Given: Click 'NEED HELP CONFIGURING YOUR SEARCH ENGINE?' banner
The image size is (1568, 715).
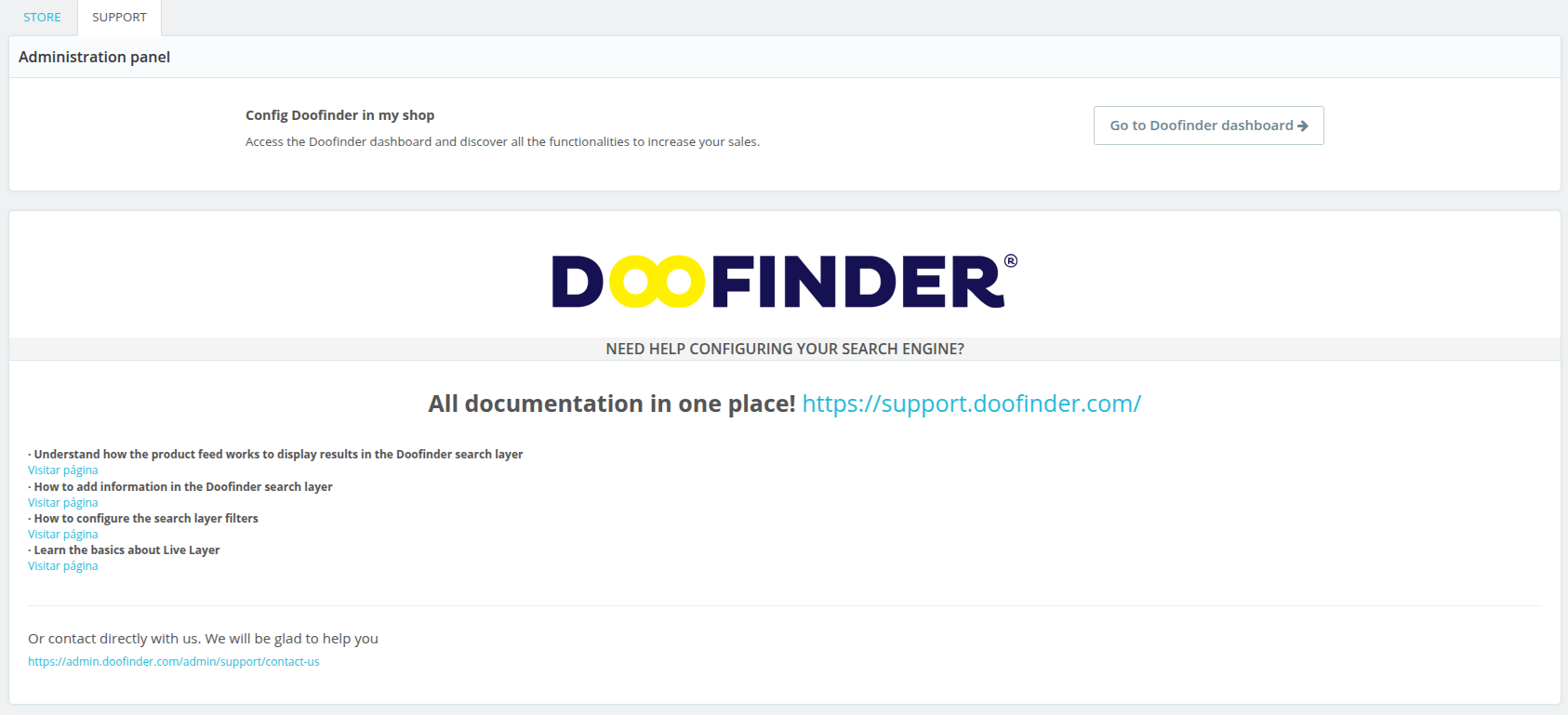Looking at the screenshot, I should point(785,349).
